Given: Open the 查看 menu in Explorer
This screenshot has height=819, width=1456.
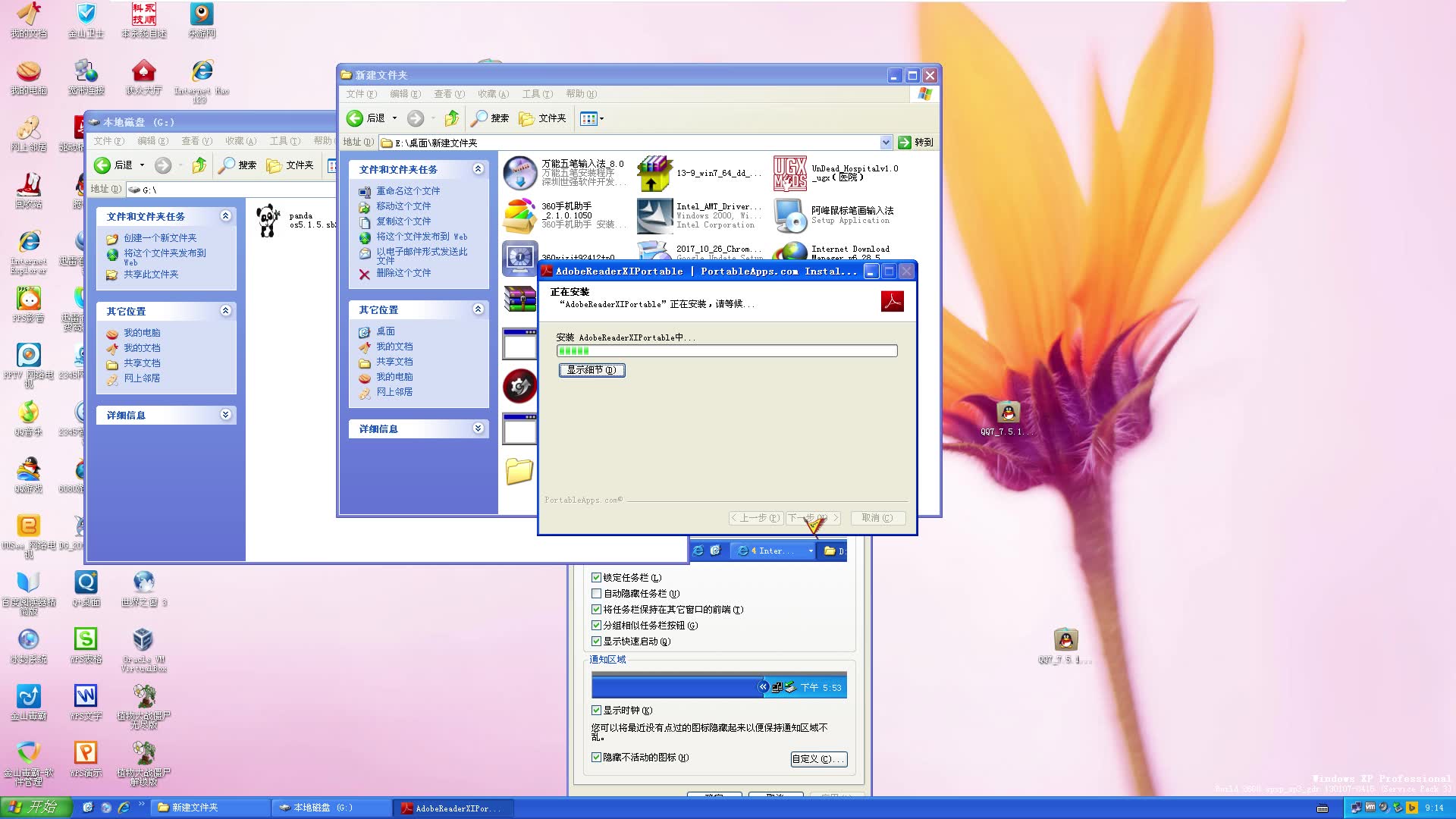Looking at the screenshot, I should (x=448, y=93).
